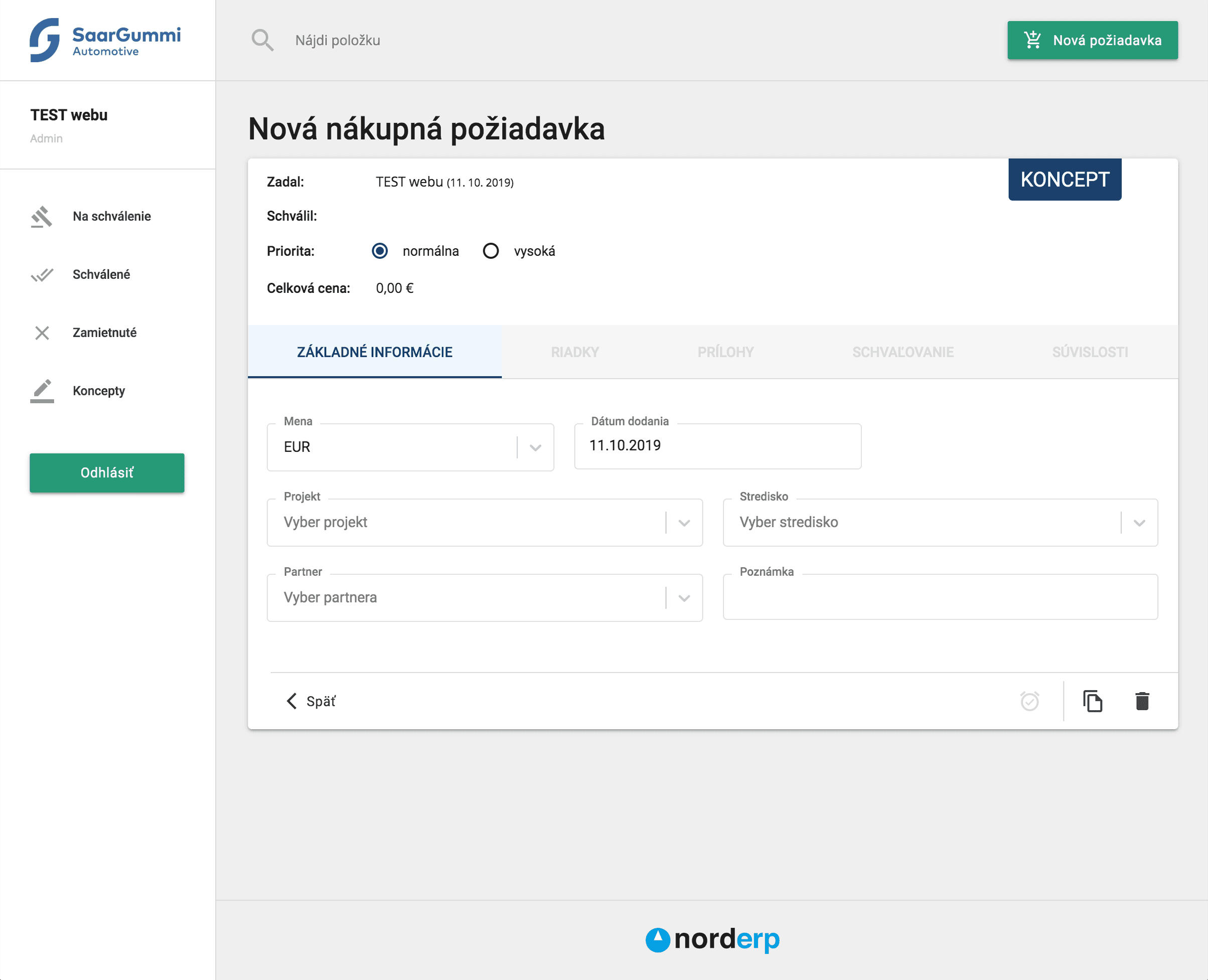
Task: Click the chevron arrow in the Stredisko field
Action: pos(1139,523)
